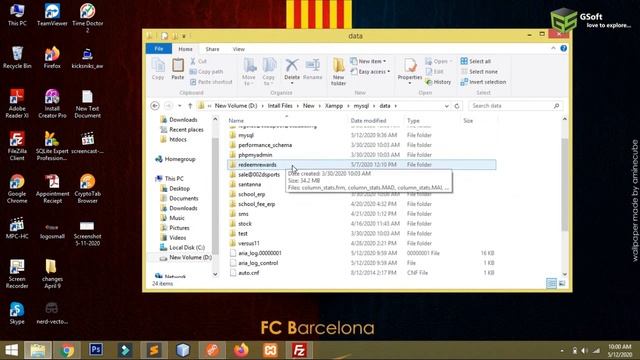
Task: Click the navigation pane scroll-down arrow
Action: point(215,274)
